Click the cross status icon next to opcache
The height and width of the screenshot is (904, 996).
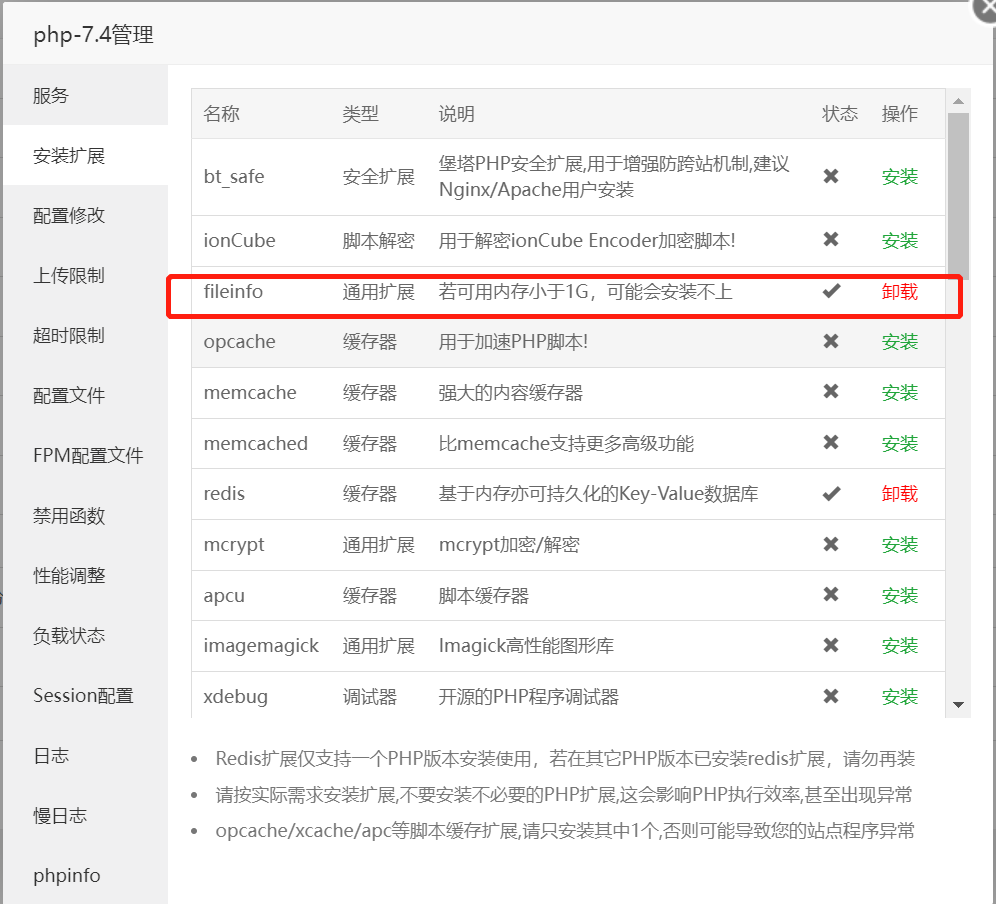(x=830, y=341)
